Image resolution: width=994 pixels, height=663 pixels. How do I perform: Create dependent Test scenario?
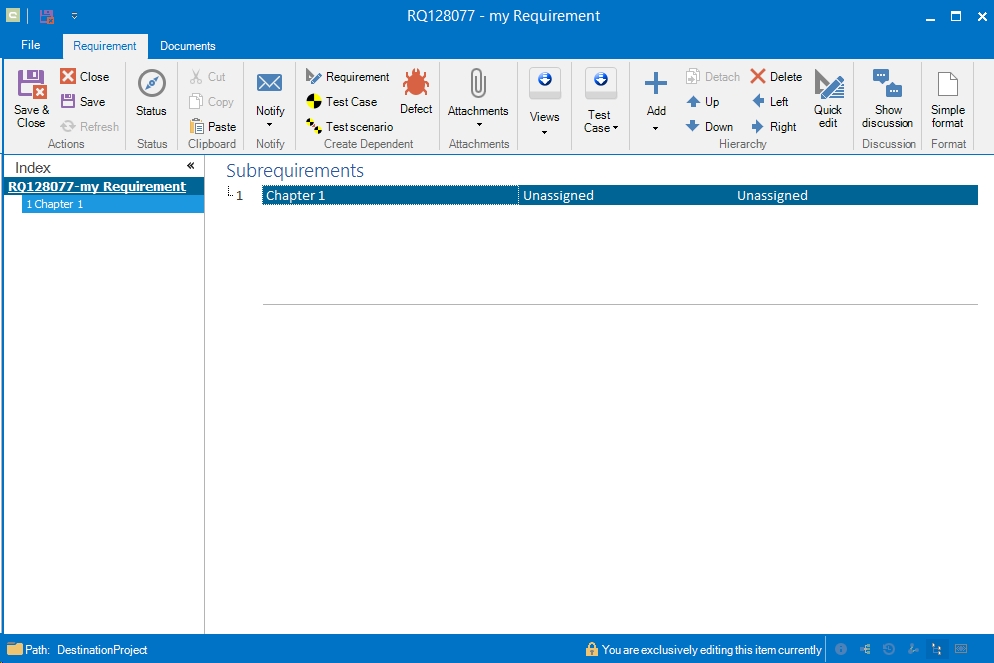pyautogui.click(x=349, y=127)
